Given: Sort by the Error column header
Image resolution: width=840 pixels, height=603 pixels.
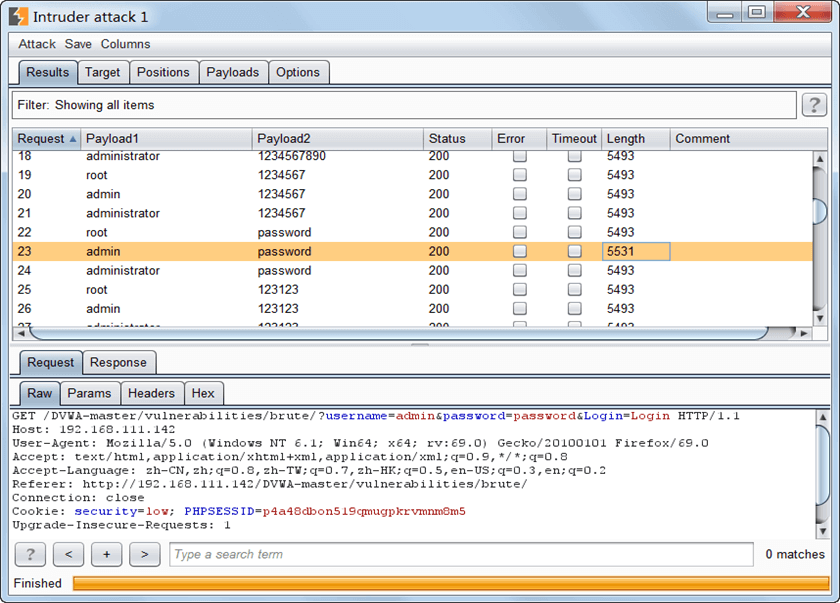Looking at the screenshot, I should click(519, 139).
